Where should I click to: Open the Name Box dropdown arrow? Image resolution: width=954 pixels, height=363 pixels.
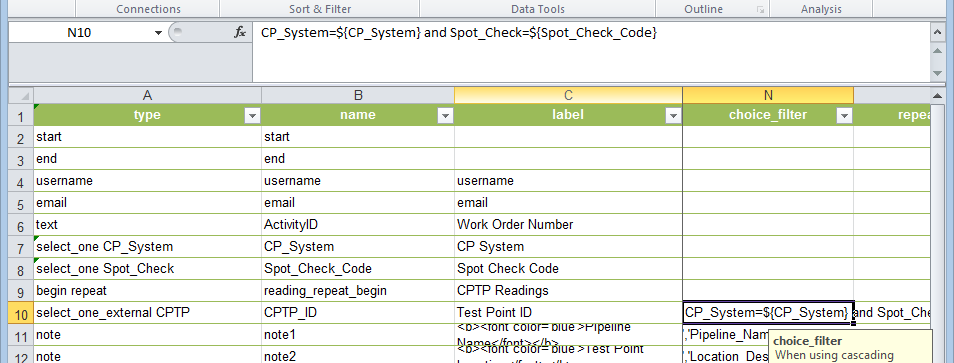pos(159,33)
